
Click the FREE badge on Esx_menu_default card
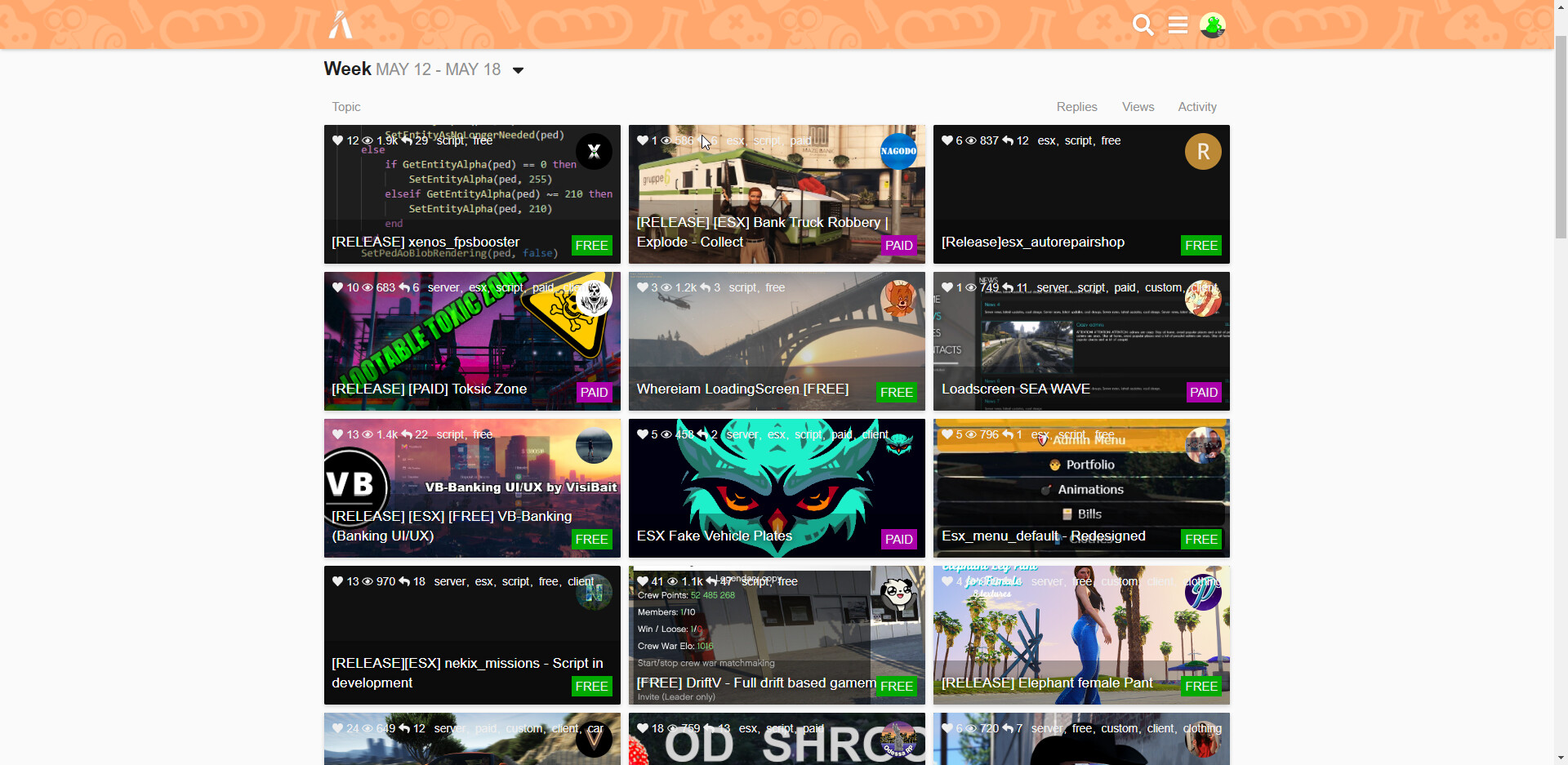(x=1201, y=539)
